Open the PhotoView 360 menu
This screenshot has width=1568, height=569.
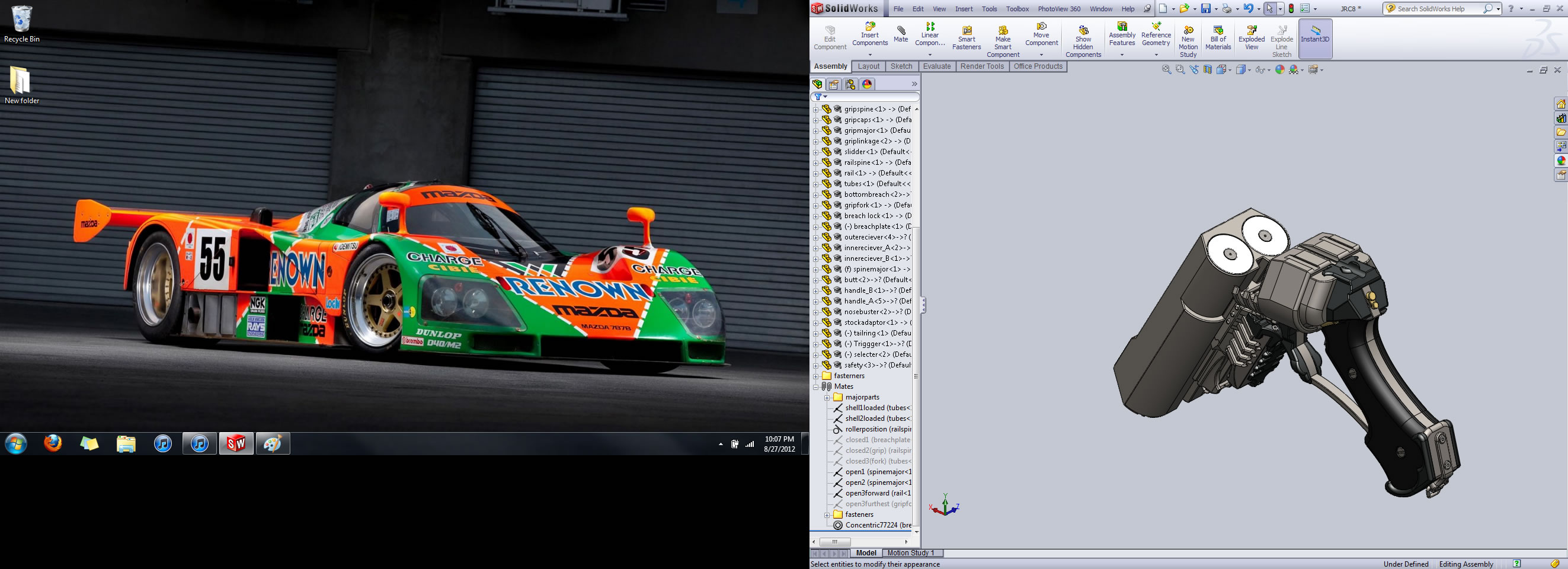[x=1059, y=9]
